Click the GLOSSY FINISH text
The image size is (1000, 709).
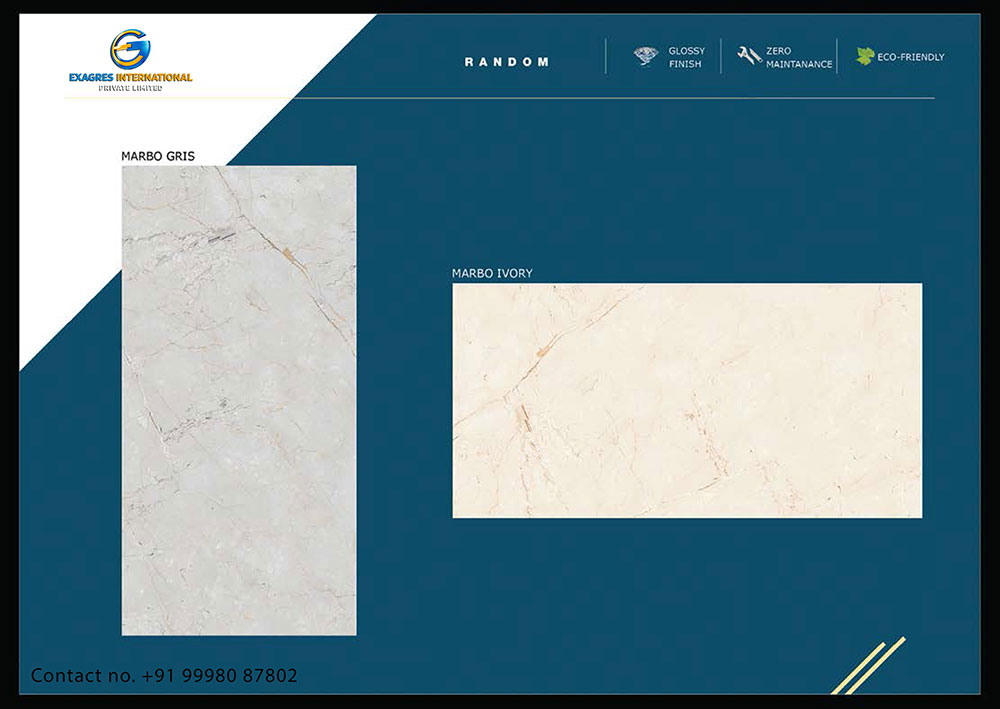(686, 57)
